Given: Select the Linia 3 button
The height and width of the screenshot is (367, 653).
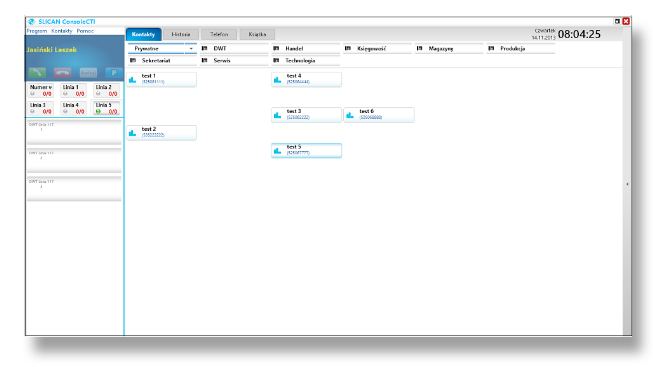Looking at the screenshot, I should (41, 108).
